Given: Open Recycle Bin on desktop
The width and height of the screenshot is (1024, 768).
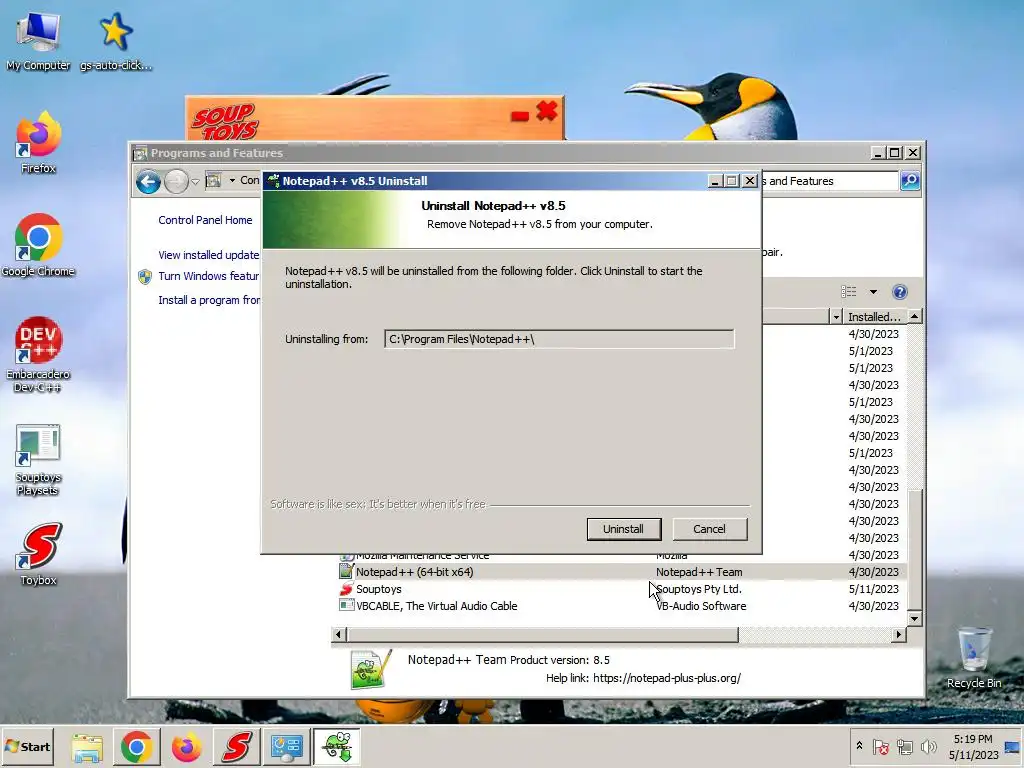Looking at the screenshot, I should (974, 657).
